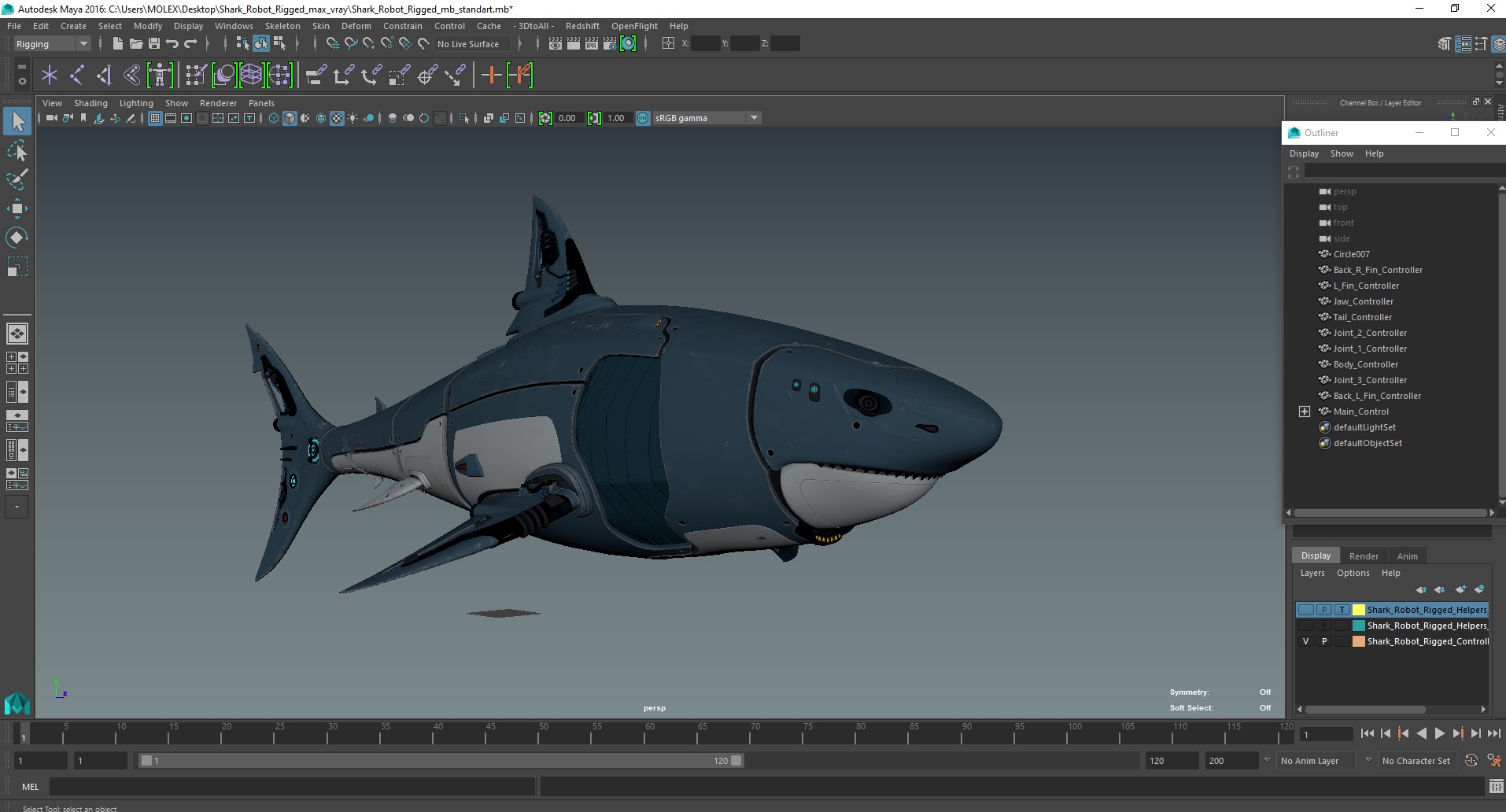Image resolution: width=1506 pixels, height=812 pixels.
Task: Open the Constrain menu
Action: click(403, 26)
